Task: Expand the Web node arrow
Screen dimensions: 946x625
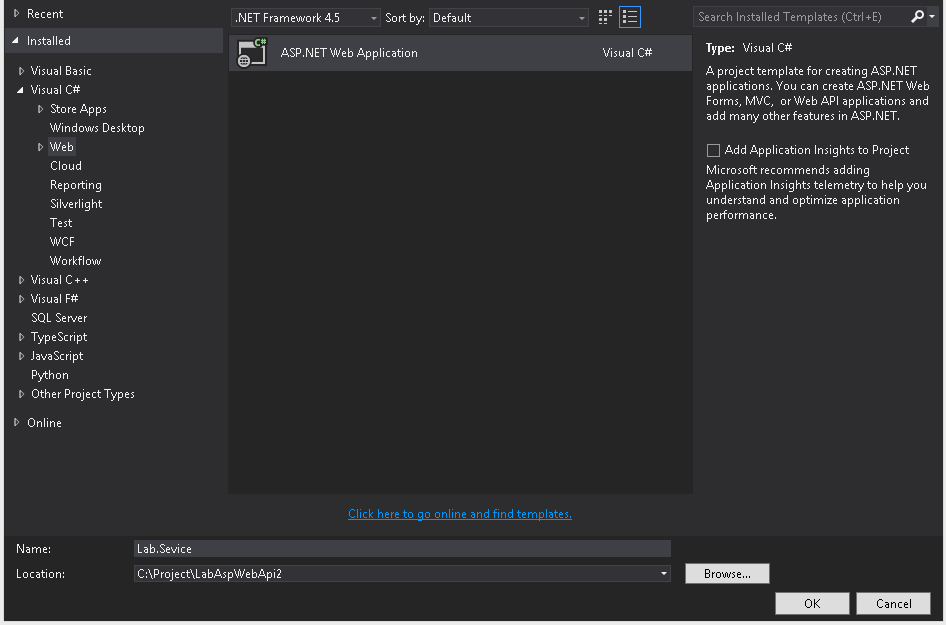Action: 40,147
